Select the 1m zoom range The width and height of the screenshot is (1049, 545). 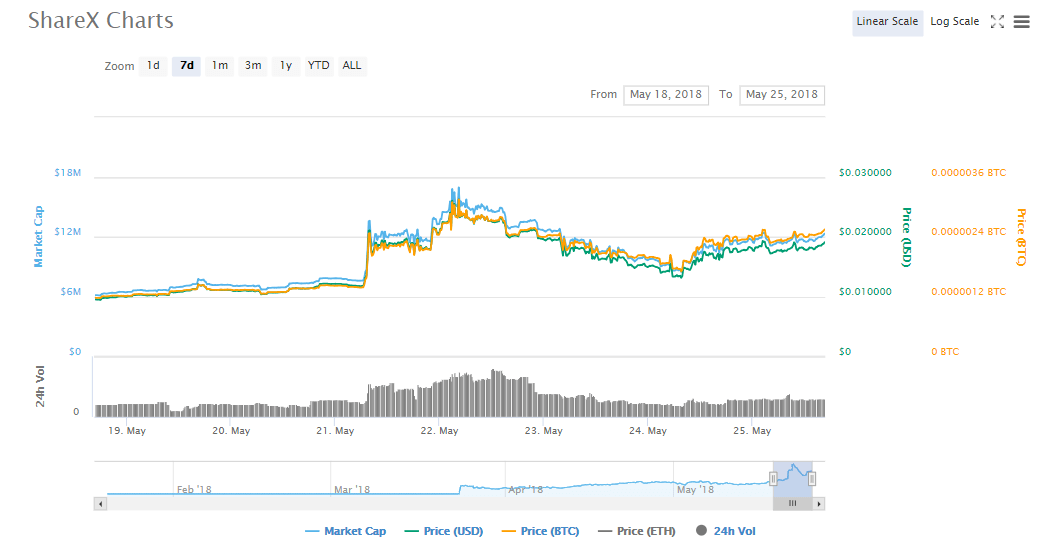220,66
